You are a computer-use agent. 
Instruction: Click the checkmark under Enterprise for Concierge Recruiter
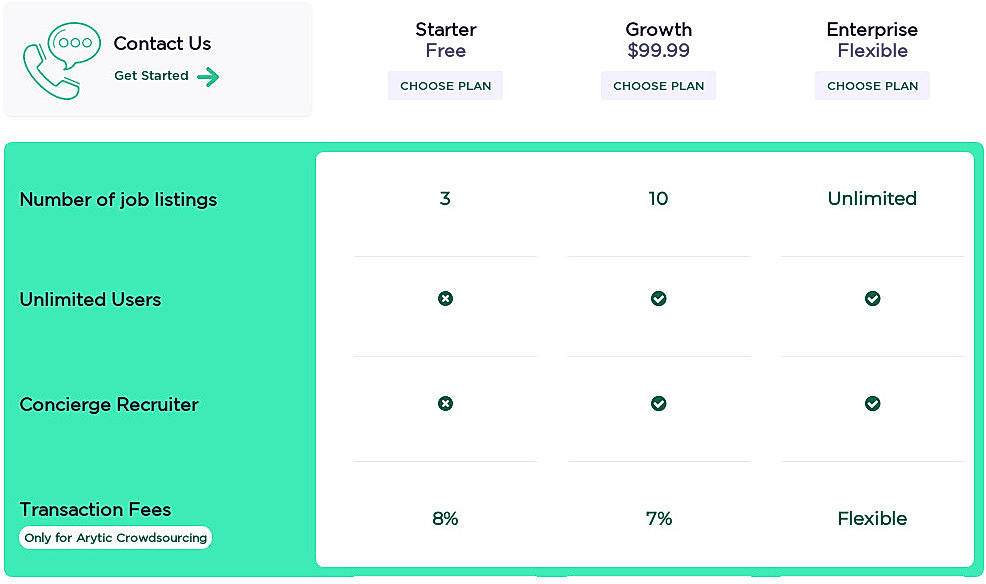[872, 404]
